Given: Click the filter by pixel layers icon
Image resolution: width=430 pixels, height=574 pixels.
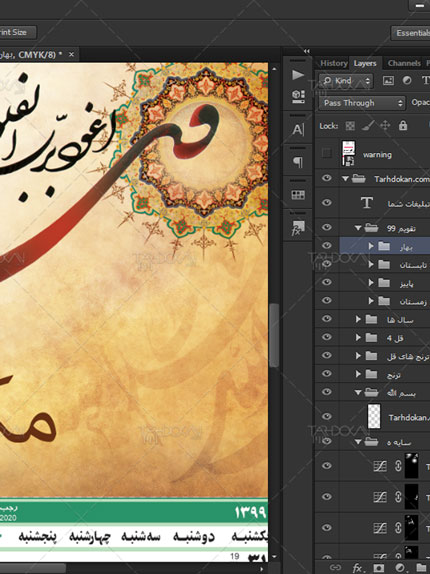Looking at the screenshot, I should (x=388, y=81).
